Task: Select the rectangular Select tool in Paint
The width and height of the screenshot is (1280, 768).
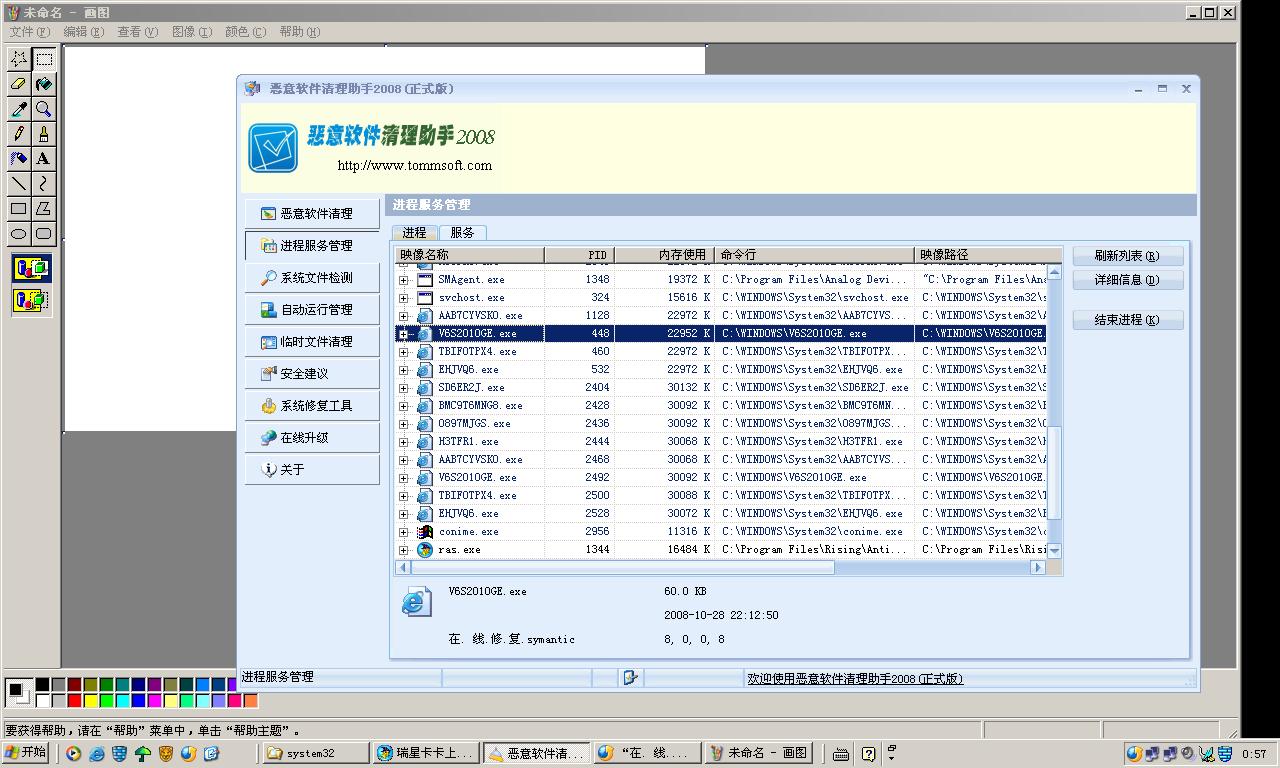Action: (44, 59)
